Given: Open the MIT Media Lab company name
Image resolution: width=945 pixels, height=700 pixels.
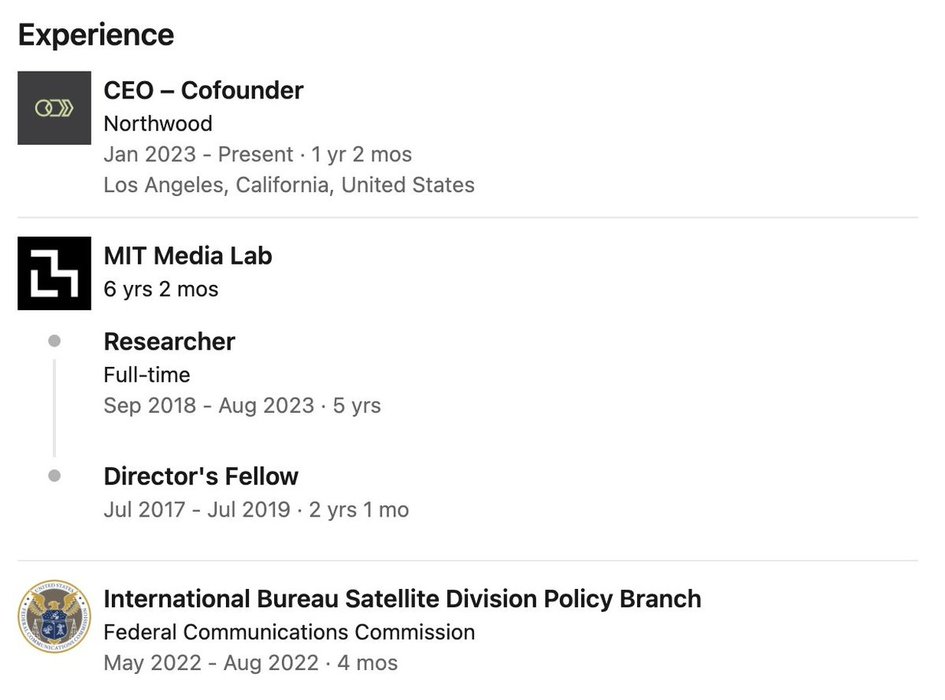Looking at the screenshot, I should tap(188, 256).
